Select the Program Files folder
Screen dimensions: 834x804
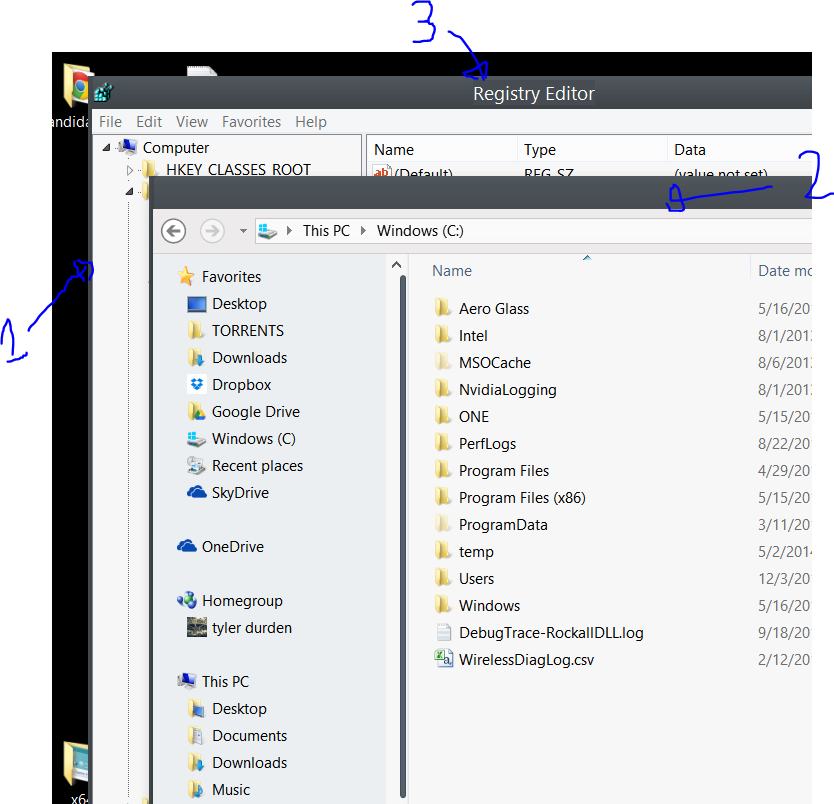[503, 471]
